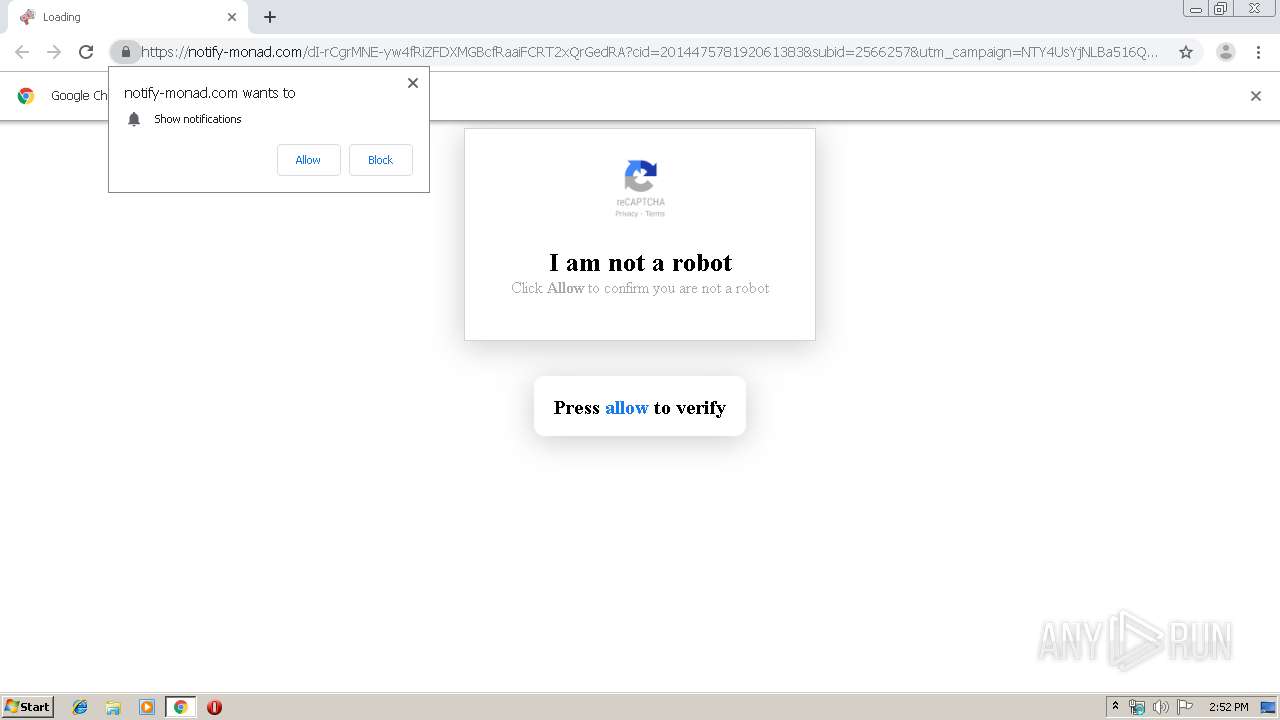Screen dimensions: 1280x720
Task: Go forward to next page
Action: [x=54, y=52]
